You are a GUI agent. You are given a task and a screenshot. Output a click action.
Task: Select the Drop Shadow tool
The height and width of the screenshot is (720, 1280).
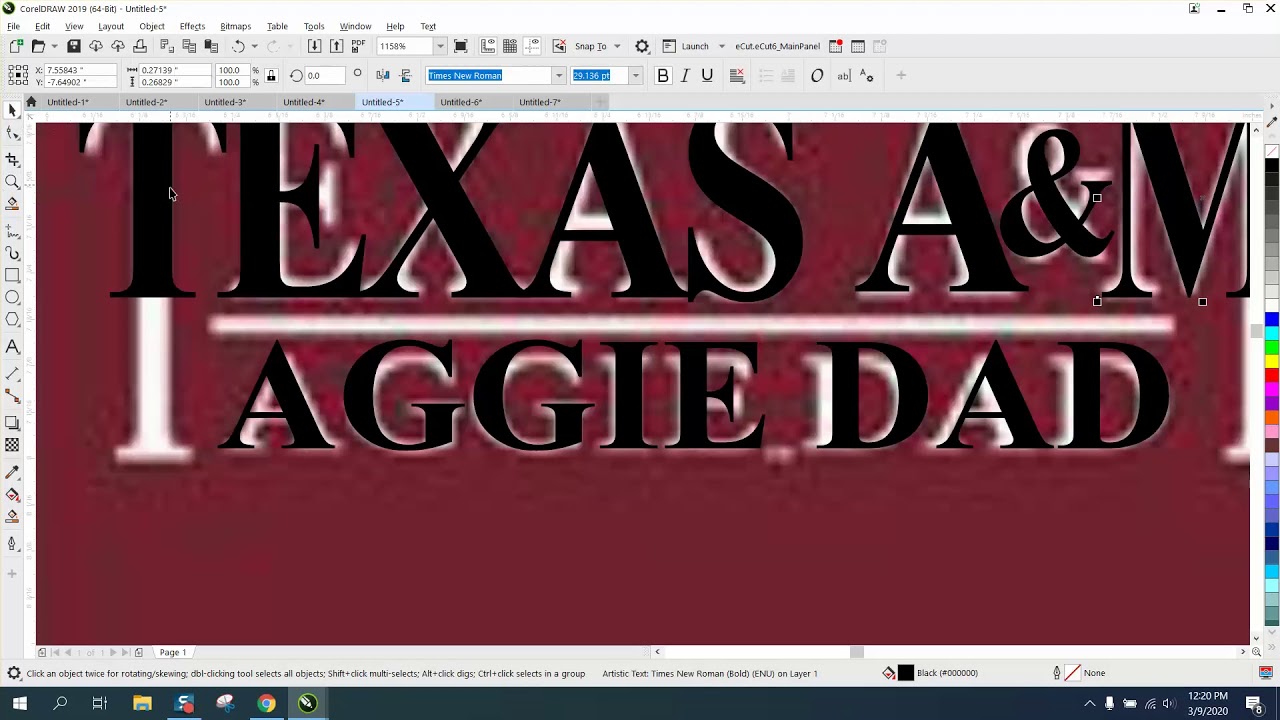pos(12,423)
